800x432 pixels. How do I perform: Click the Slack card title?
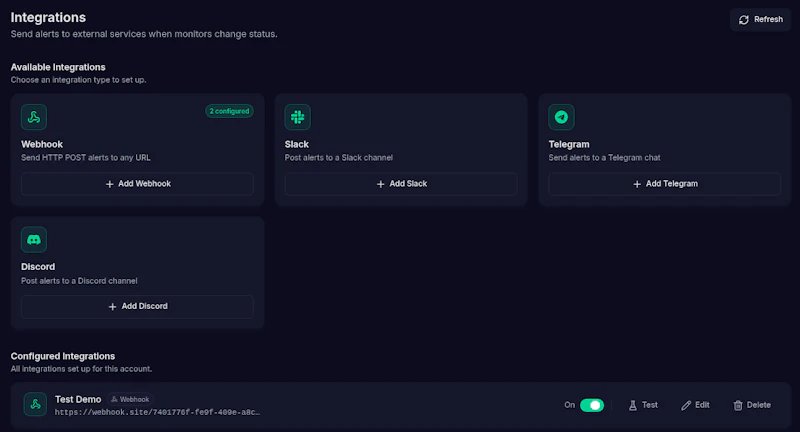296,144
